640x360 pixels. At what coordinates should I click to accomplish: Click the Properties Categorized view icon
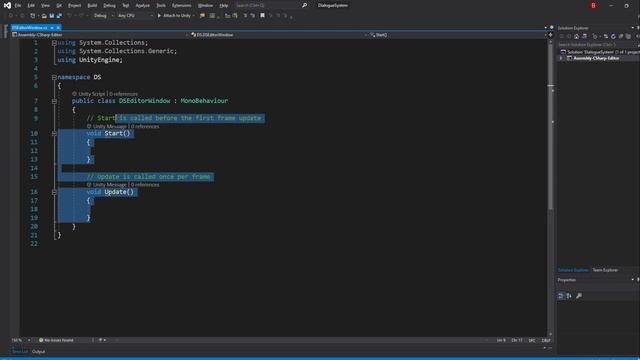[x=561, y=296]
